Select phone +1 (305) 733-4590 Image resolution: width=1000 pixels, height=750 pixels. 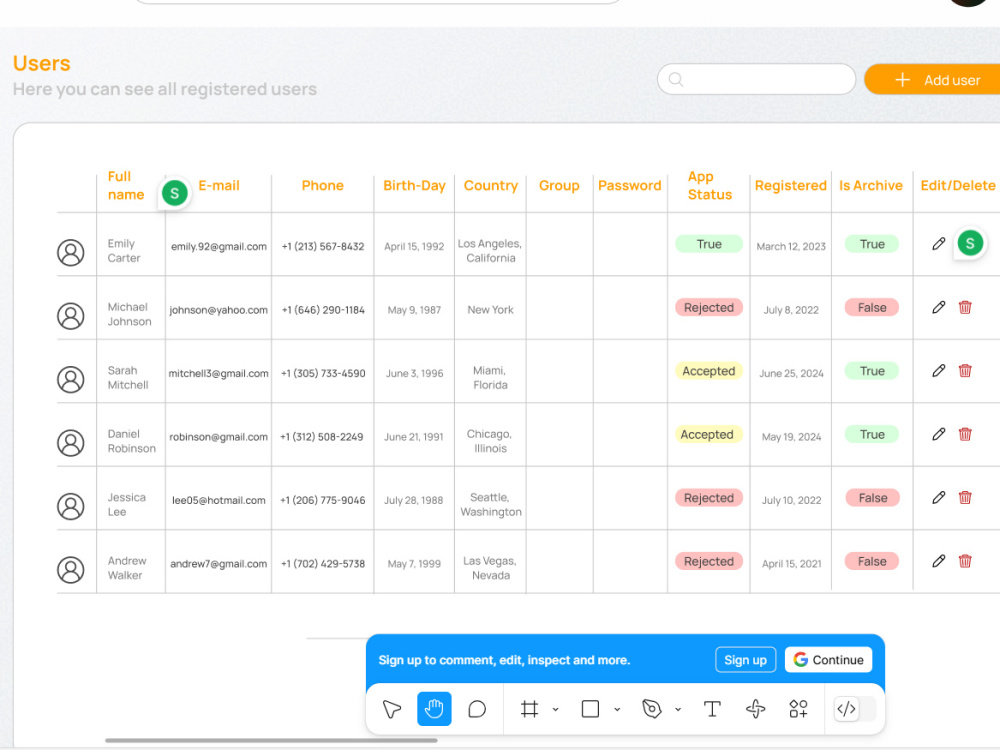point(323,373)
